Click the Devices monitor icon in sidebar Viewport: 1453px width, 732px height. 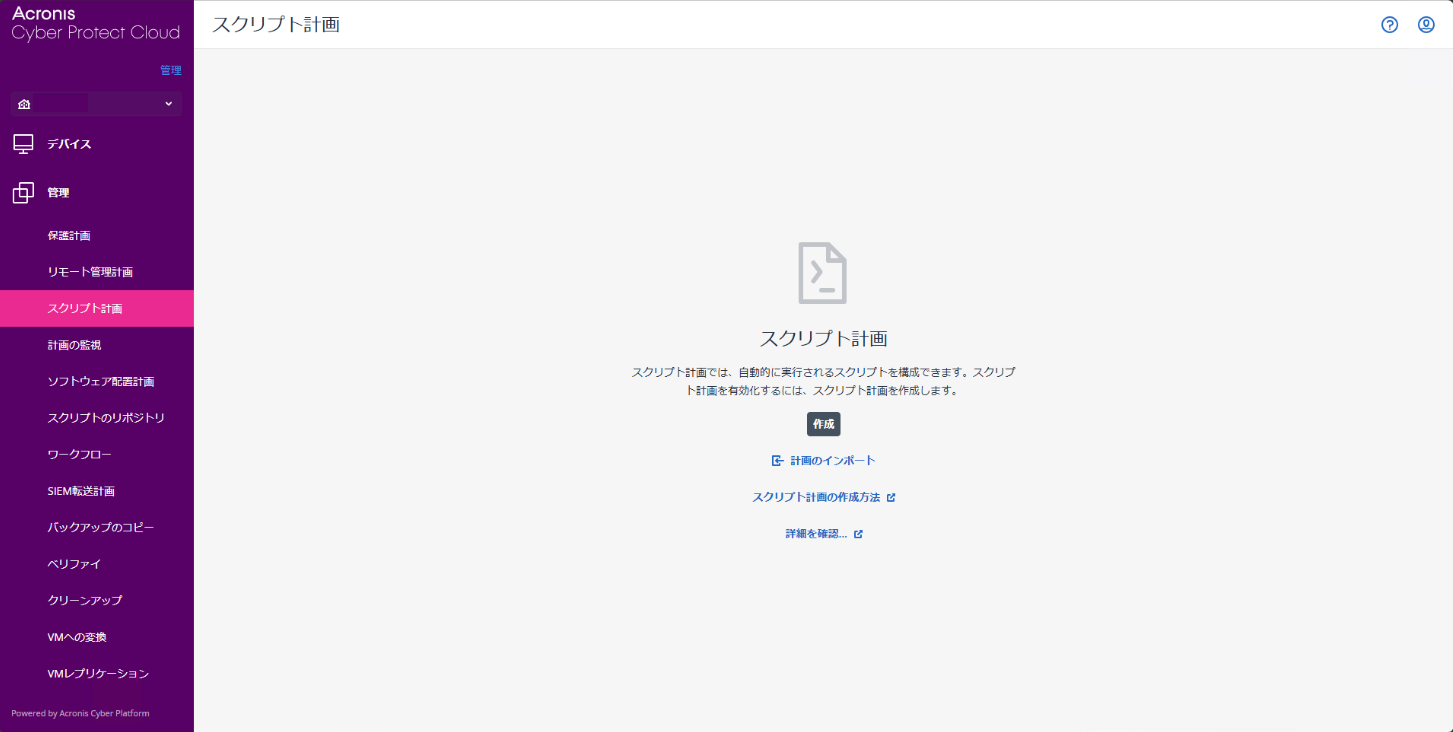(23, 144)
